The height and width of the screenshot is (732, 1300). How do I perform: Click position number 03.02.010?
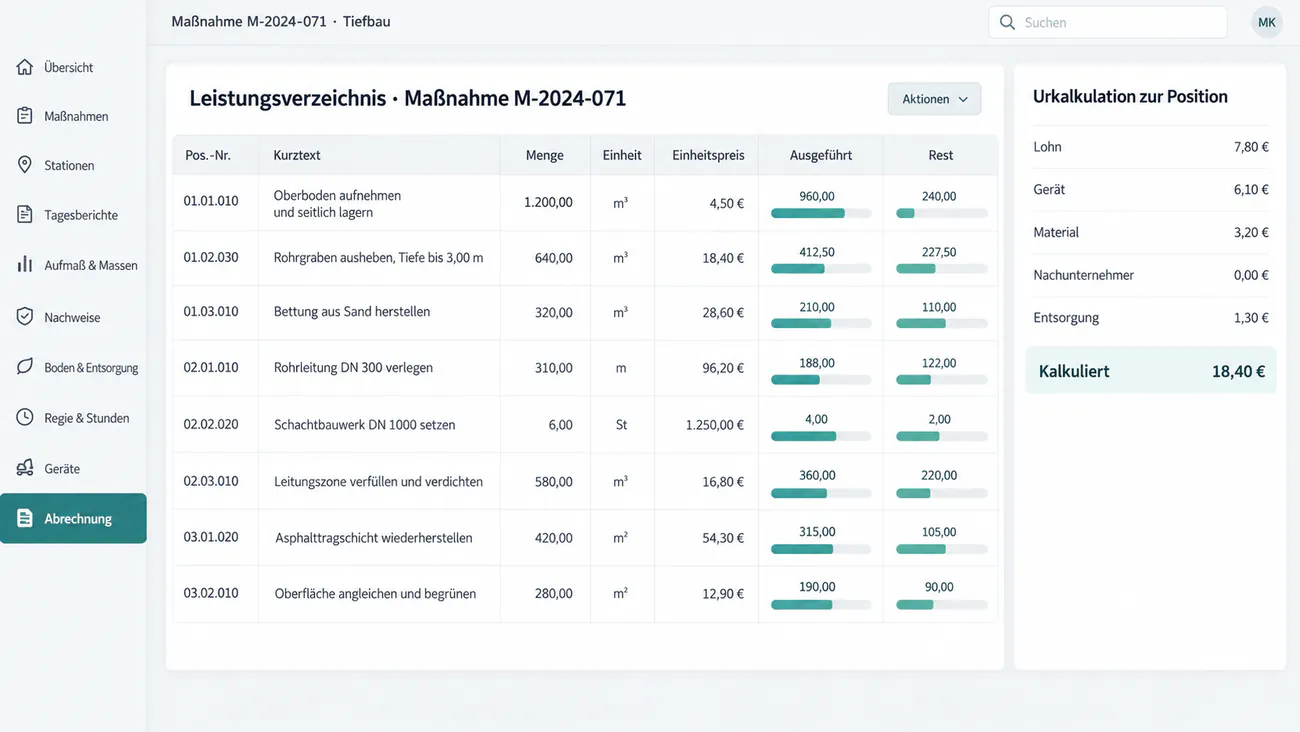coord(211,593)
